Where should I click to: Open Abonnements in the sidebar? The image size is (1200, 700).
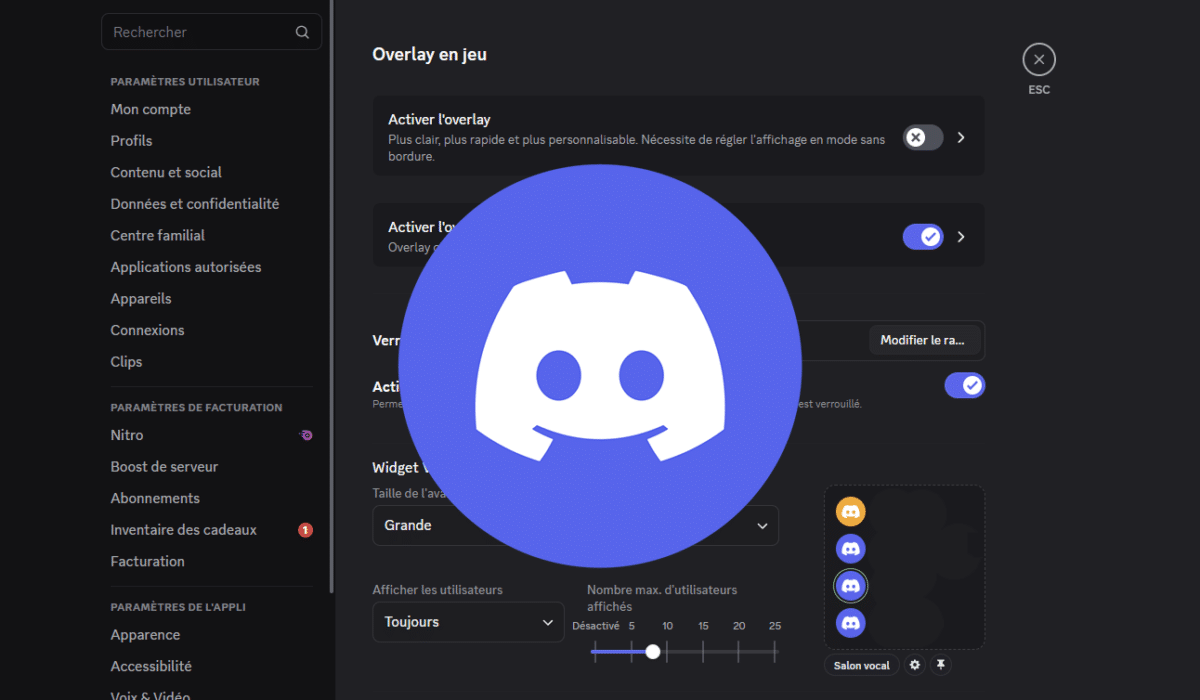click(x=155, y=498)
